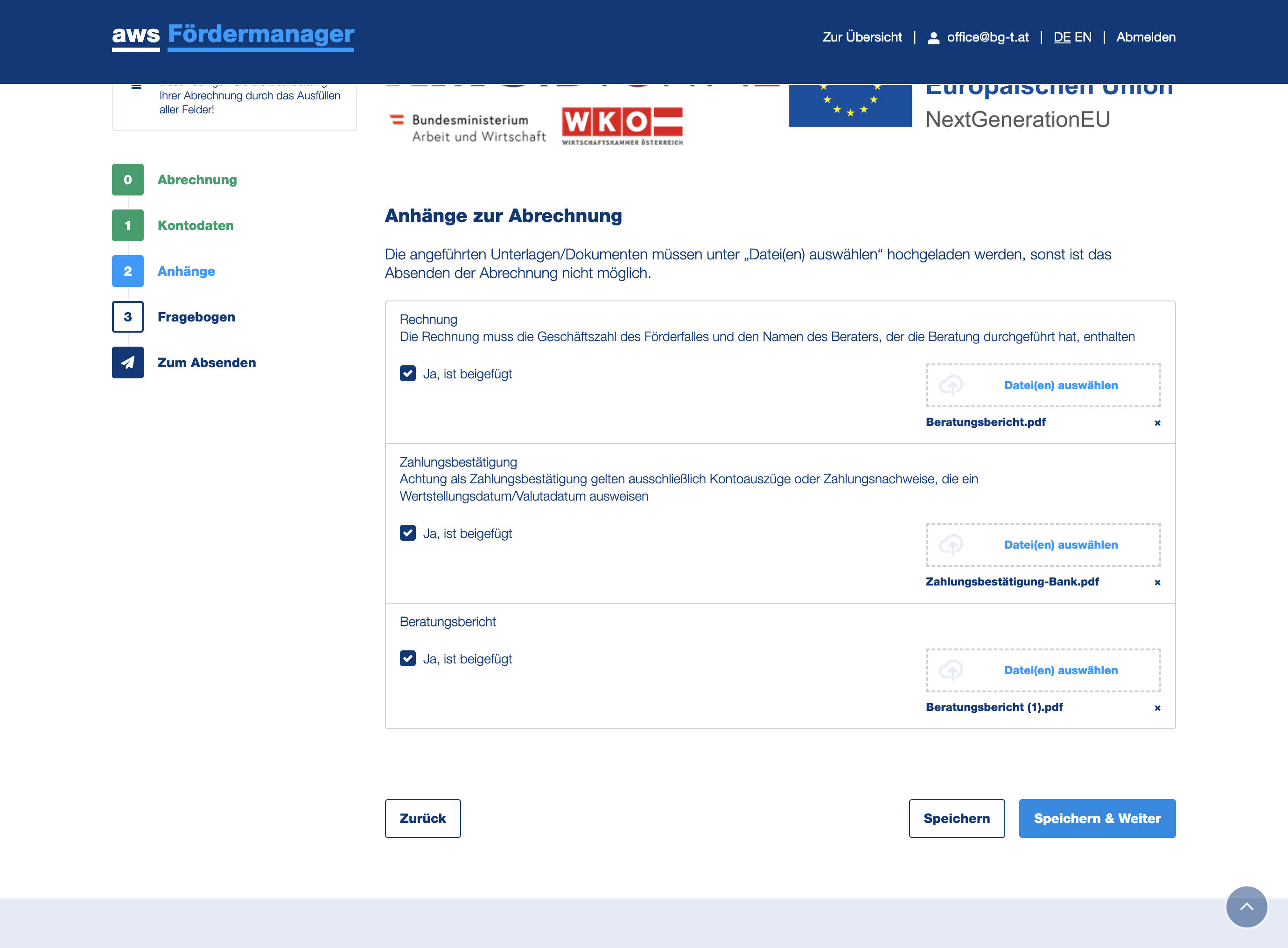Choose files for Beratungsbericht upload
1288x948 pixels.
(1043, 670)
